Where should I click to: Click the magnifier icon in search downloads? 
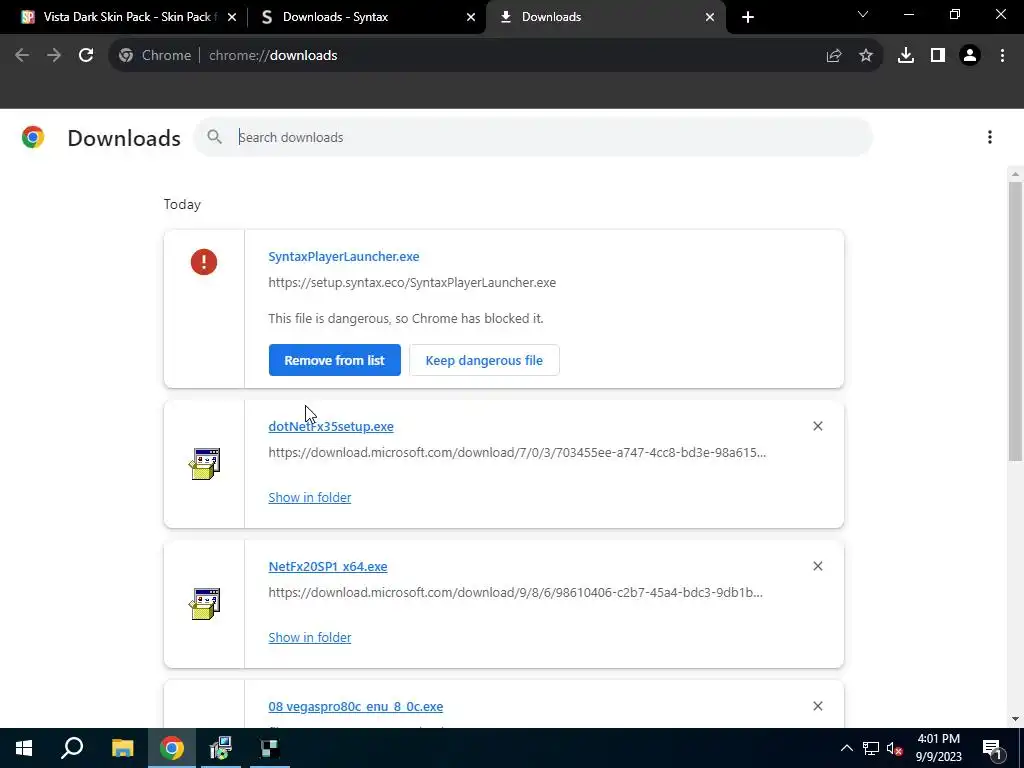[x=214, y=136]
